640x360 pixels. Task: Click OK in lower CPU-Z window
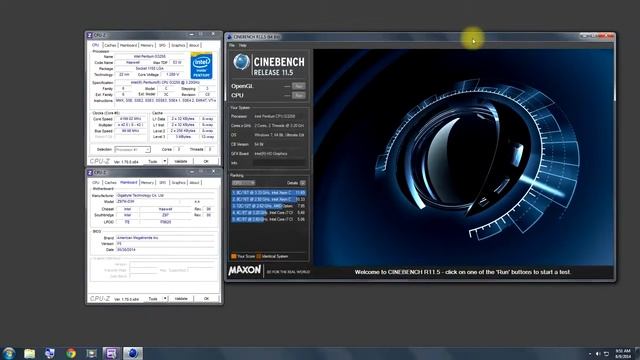tap(206, 299)
